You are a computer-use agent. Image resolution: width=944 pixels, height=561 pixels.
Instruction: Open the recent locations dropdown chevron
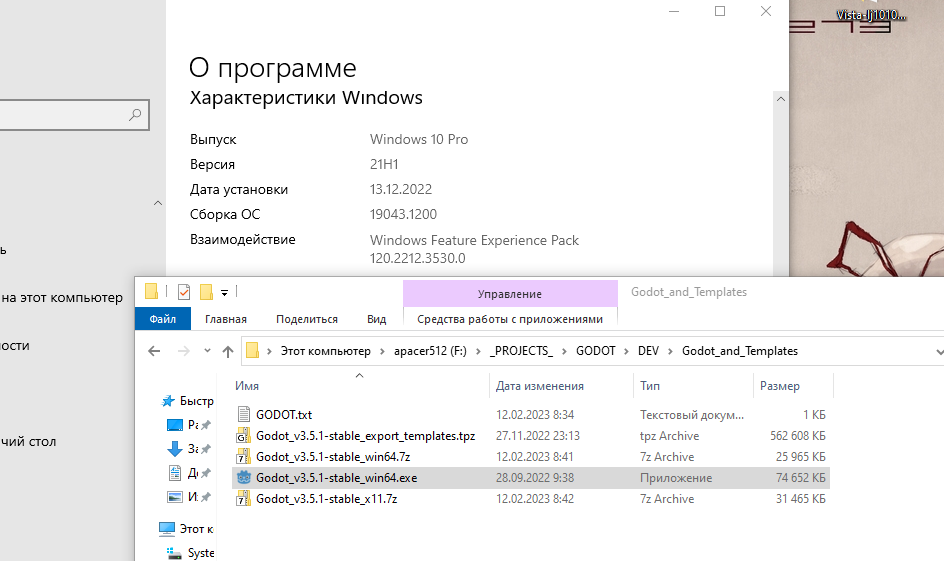[x=207, y=350]
